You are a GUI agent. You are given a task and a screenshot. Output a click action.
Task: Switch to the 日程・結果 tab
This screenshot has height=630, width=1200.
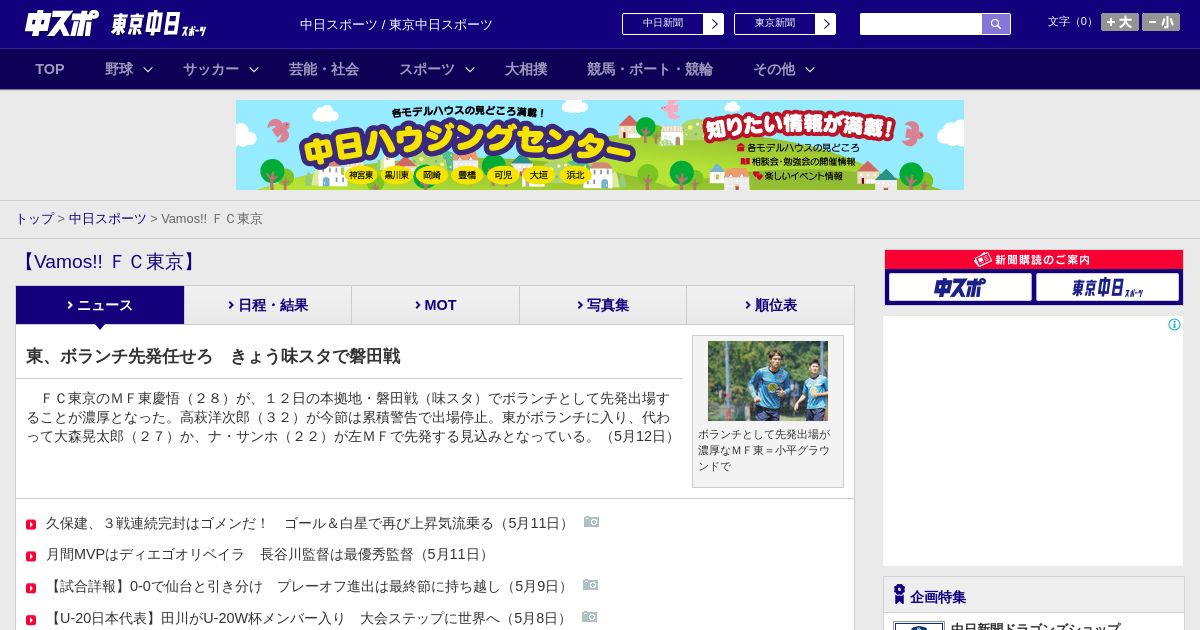(x=268, y=305)
